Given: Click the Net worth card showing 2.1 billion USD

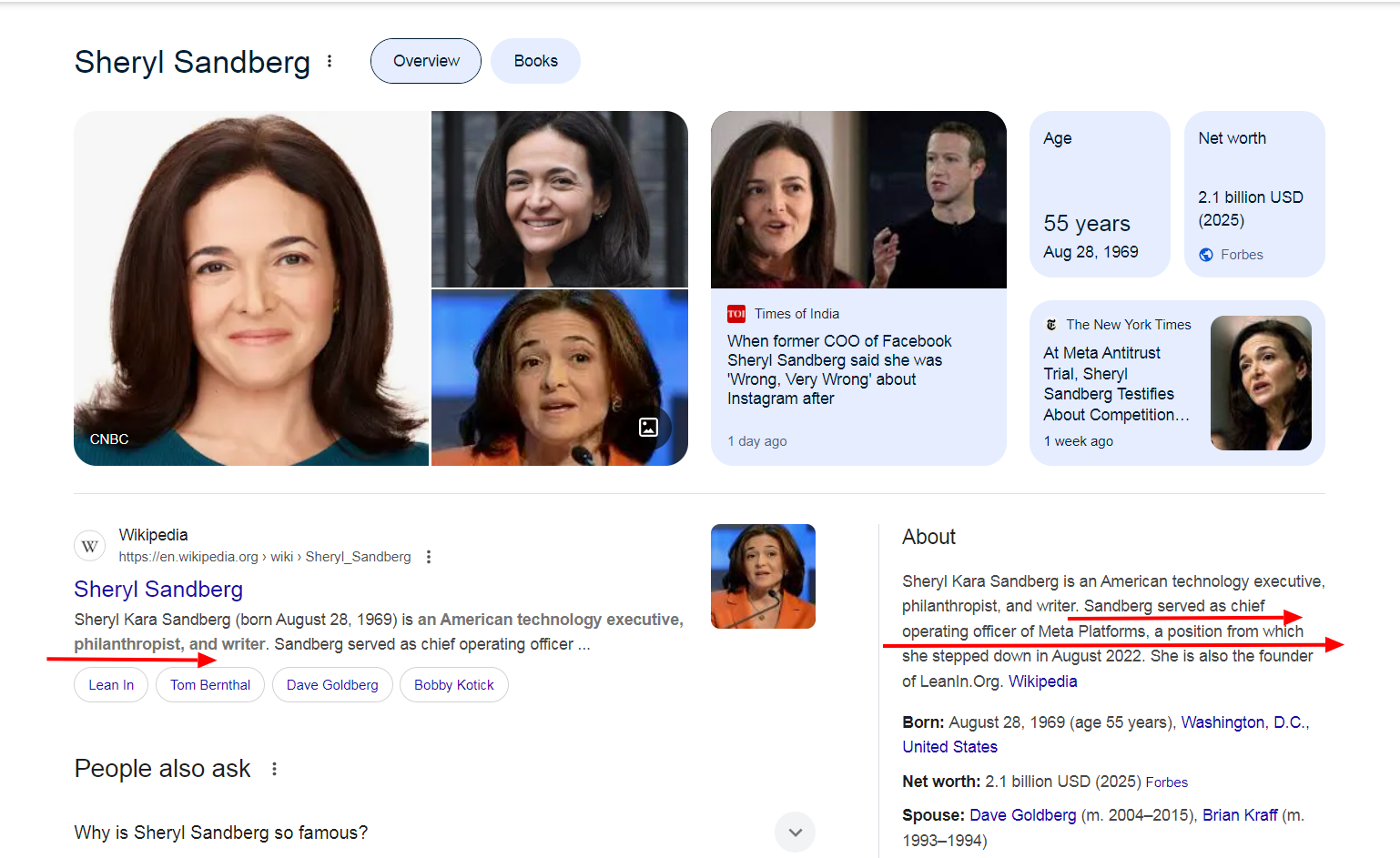Looking at the screenshot, I should (1254, 194).
